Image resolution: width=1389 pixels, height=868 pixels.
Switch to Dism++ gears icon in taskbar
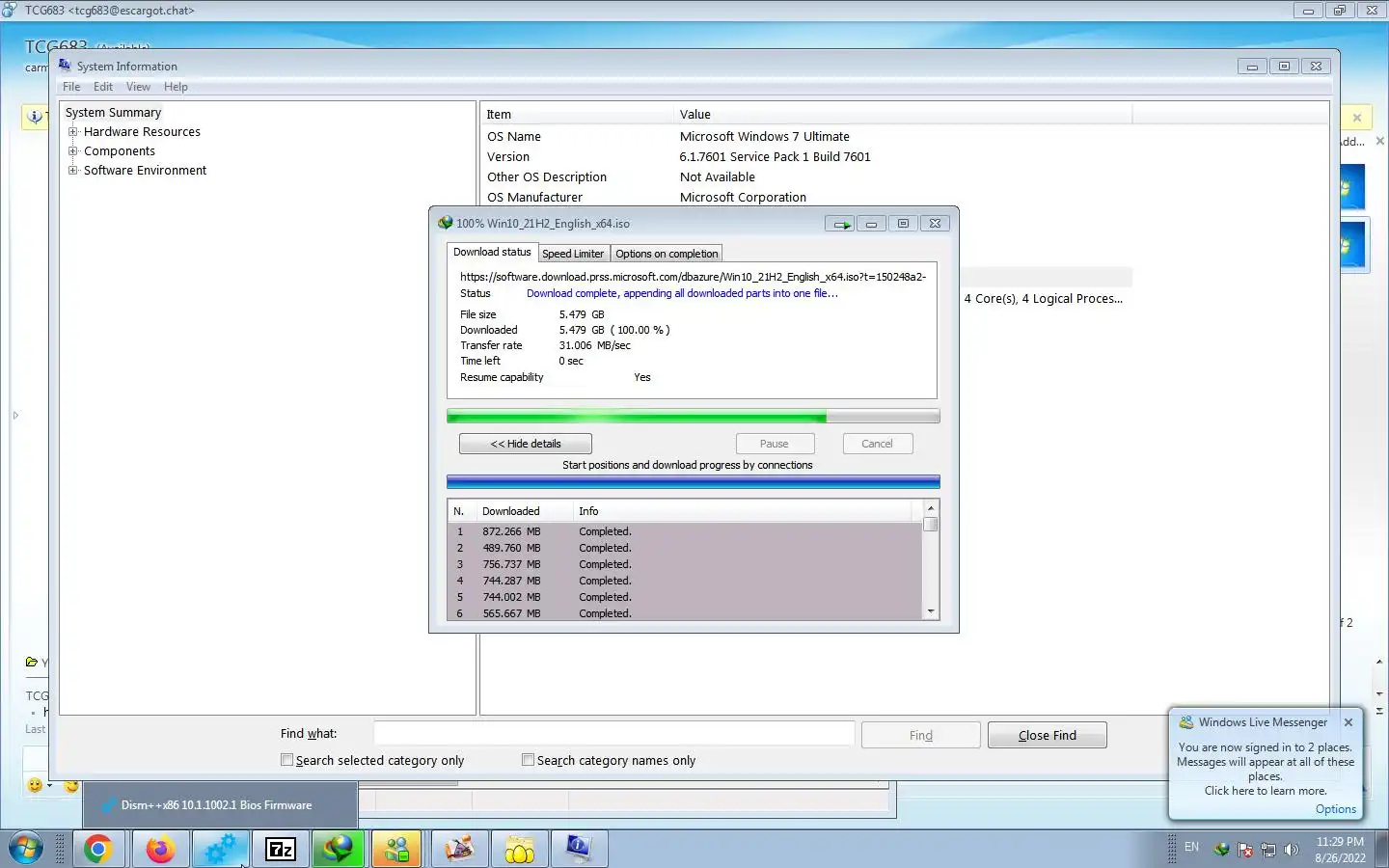tap(220, 849)
